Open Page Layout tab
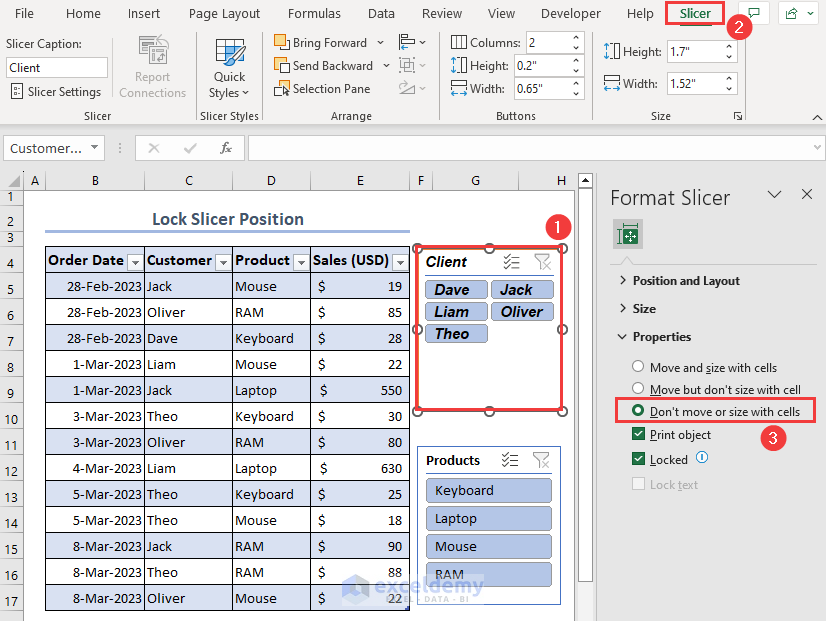This screenshot has height=621, width=826. (224, 14)
